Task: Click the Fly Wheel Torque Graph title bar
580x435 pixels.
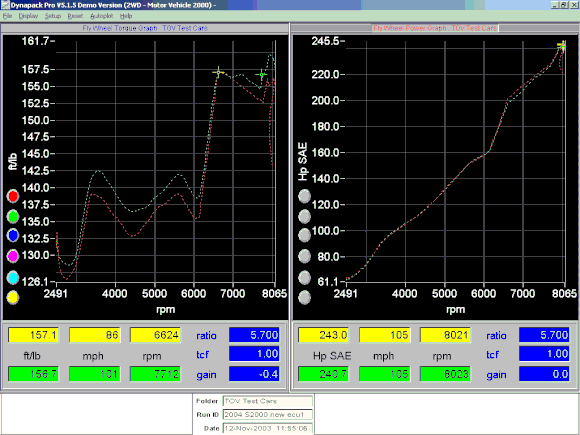Action: click(145, 28)
